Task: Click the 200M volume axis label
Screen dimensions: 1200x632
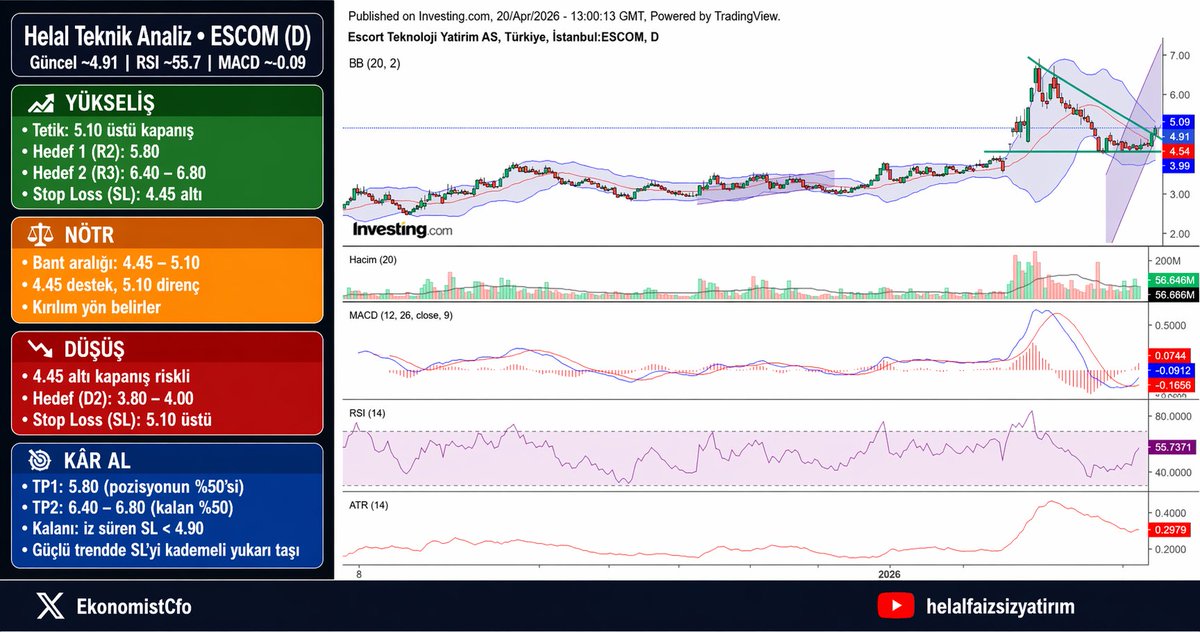Action: click(x=1170, y=260)
